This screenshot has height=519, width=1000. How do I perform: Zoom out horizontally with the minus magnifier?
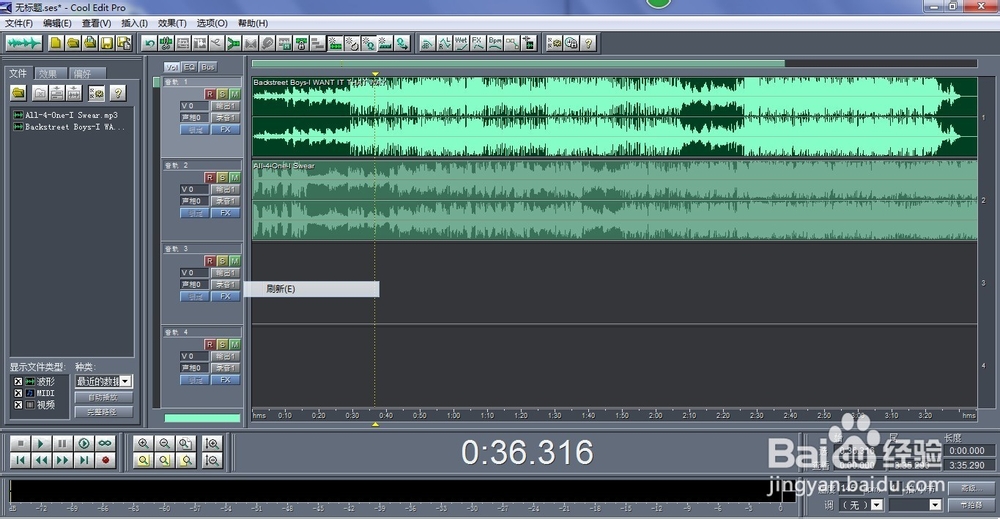click(165, 443)
